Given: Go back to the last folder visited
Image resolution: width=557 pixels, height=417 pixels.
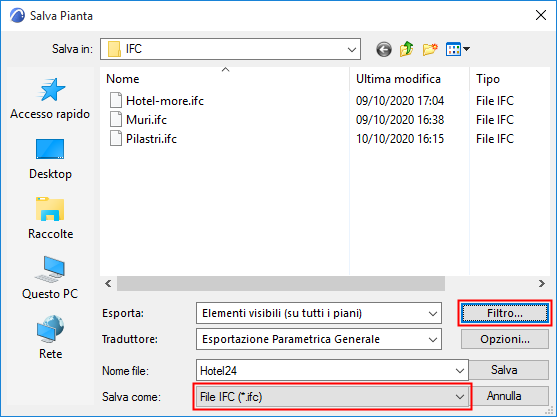Looking at the screenshot, I should pos(384,49).
